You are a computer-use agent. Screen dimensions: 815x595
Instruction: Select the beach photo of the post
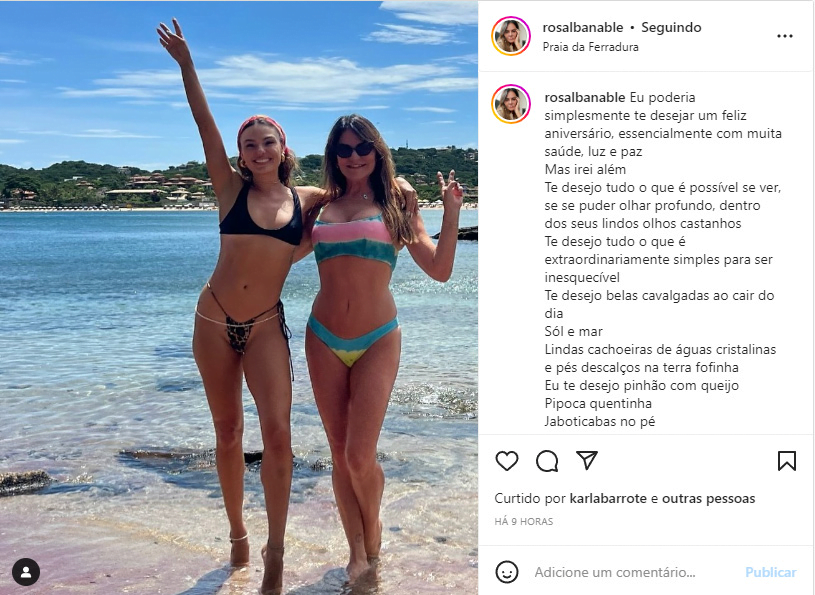(239, 298)
